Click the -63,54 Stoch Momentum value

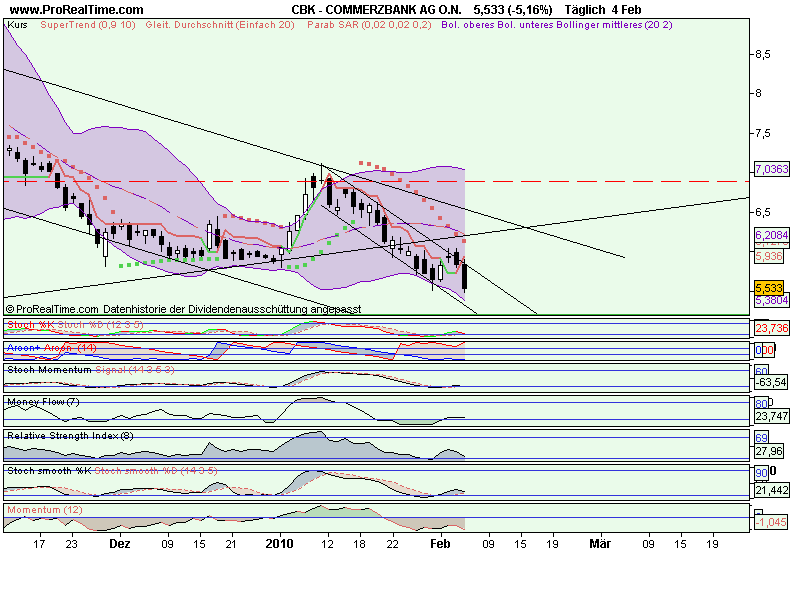tap(771, 382)
